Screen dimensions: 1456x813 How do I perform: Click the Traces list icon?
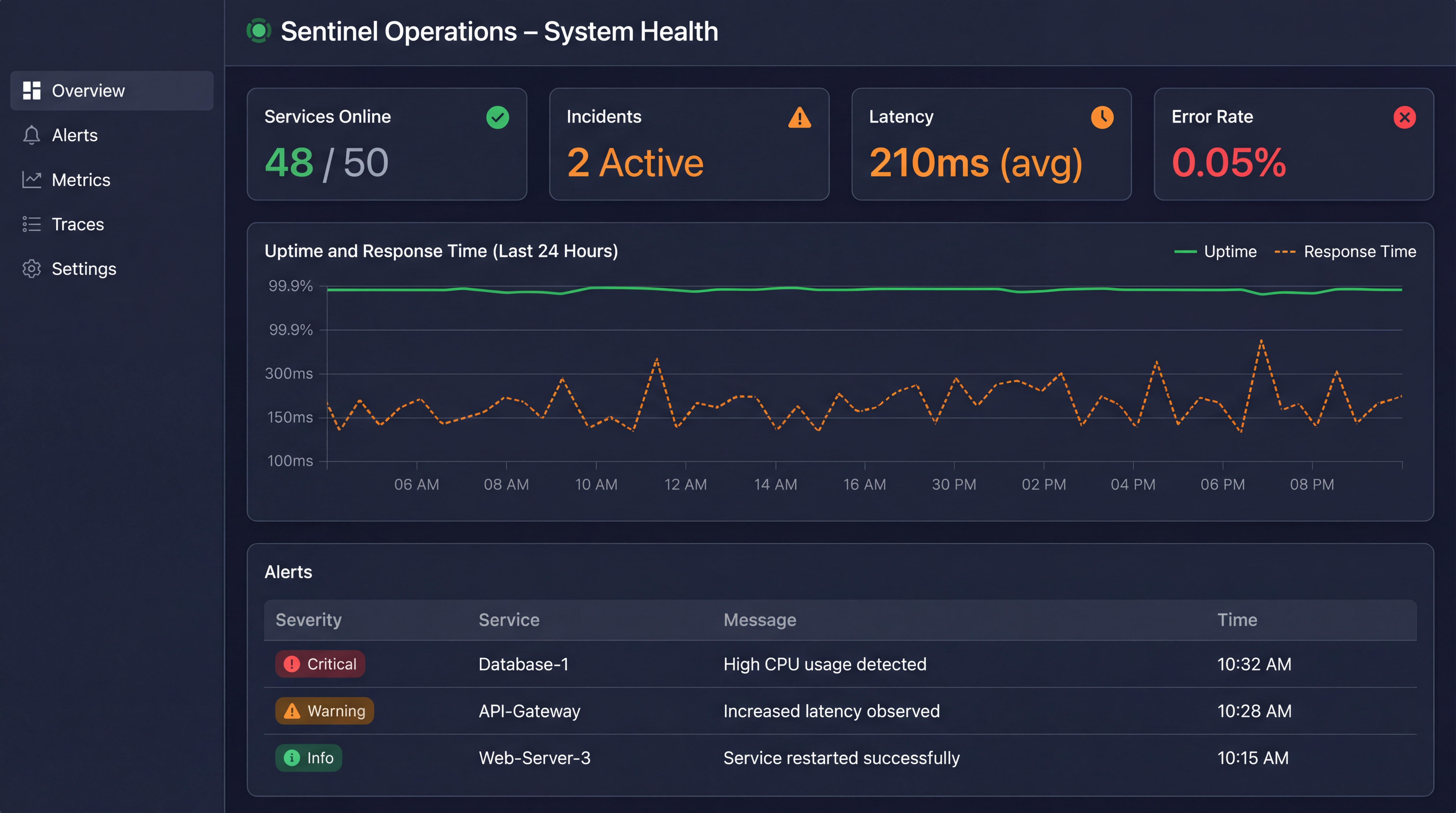coord(32,224)
